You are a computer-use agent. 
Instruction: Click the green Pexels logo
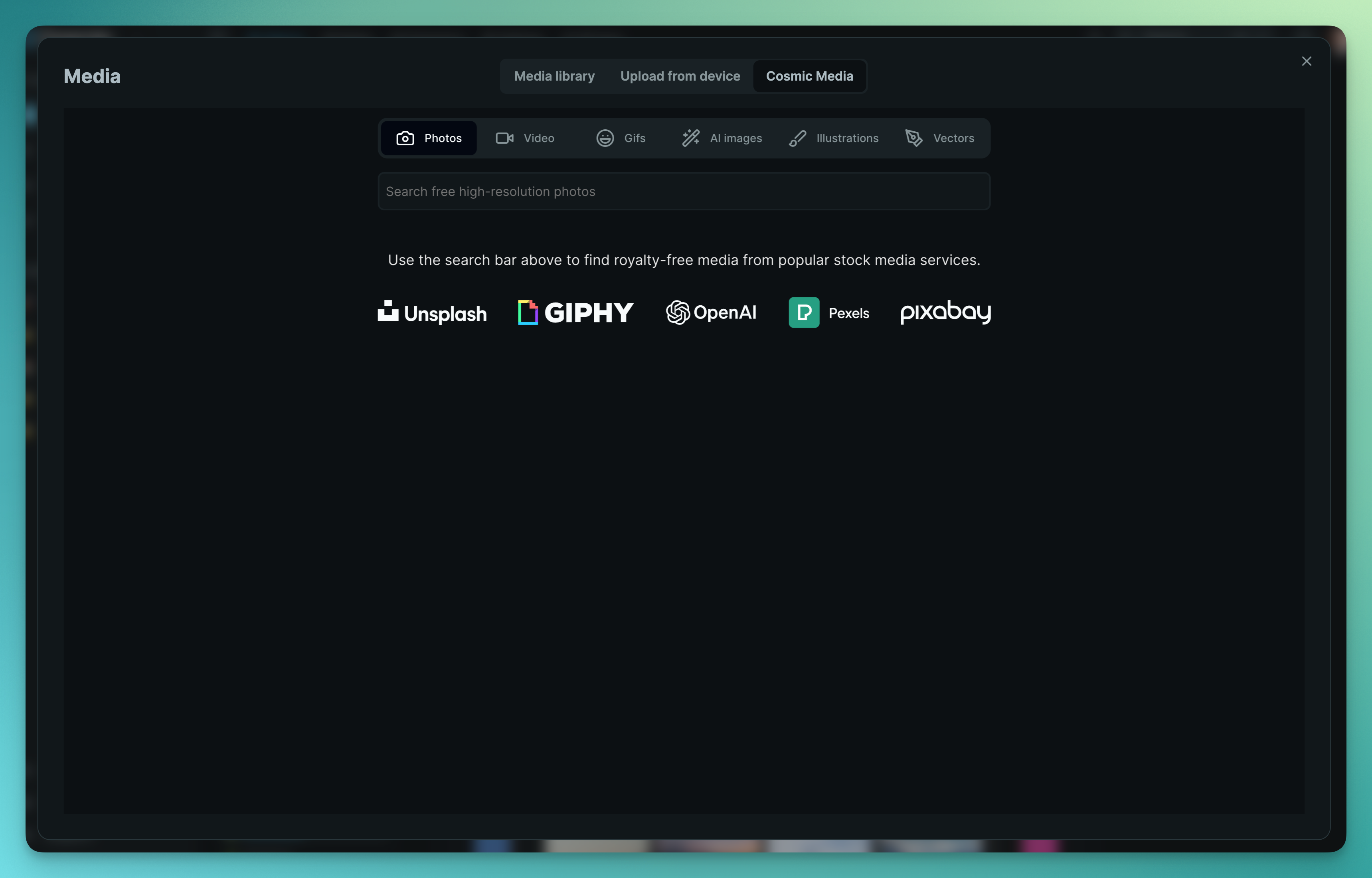point(804,312)
